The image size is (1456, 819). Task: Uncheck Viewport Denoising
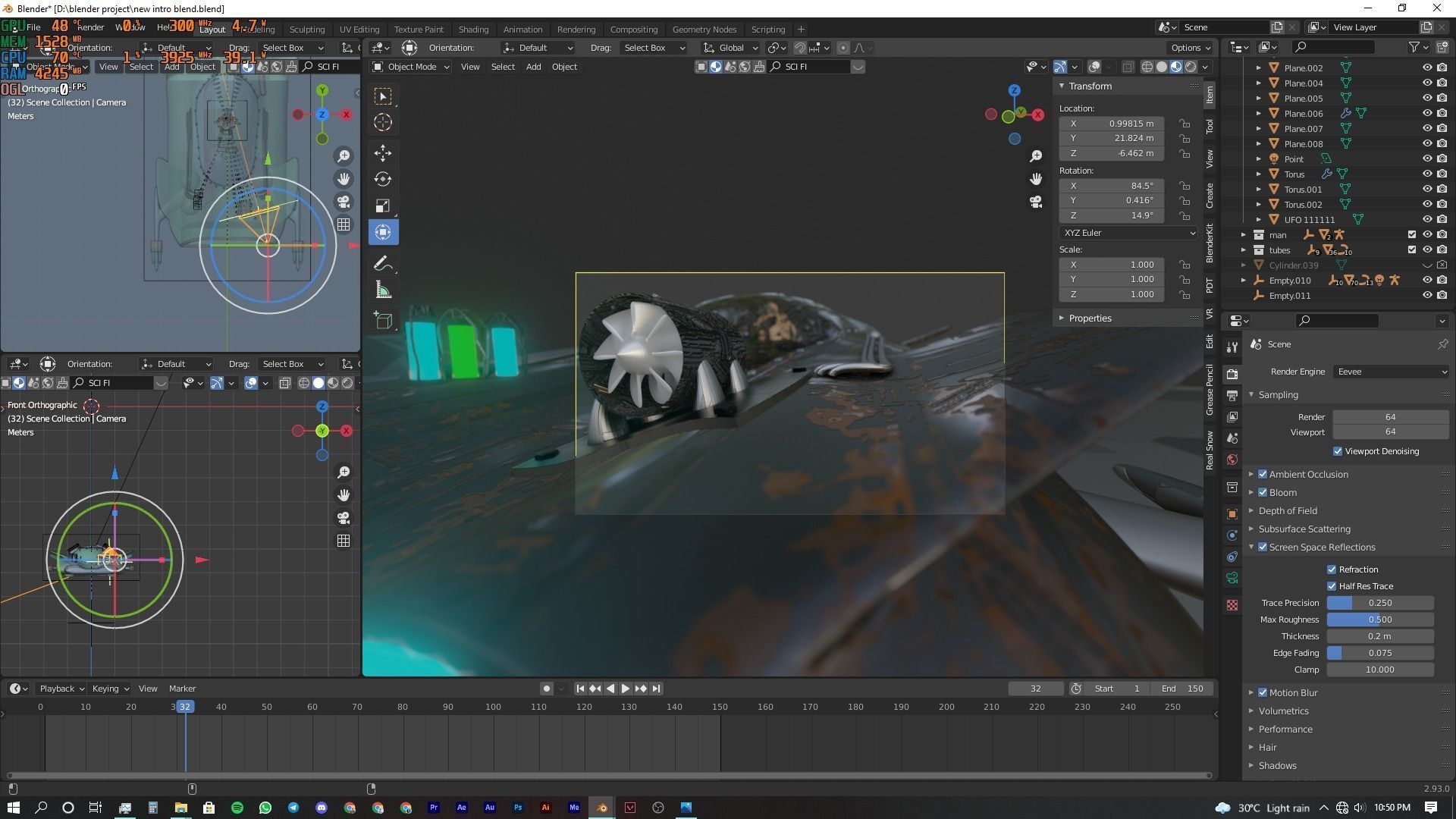[1338, 451]
